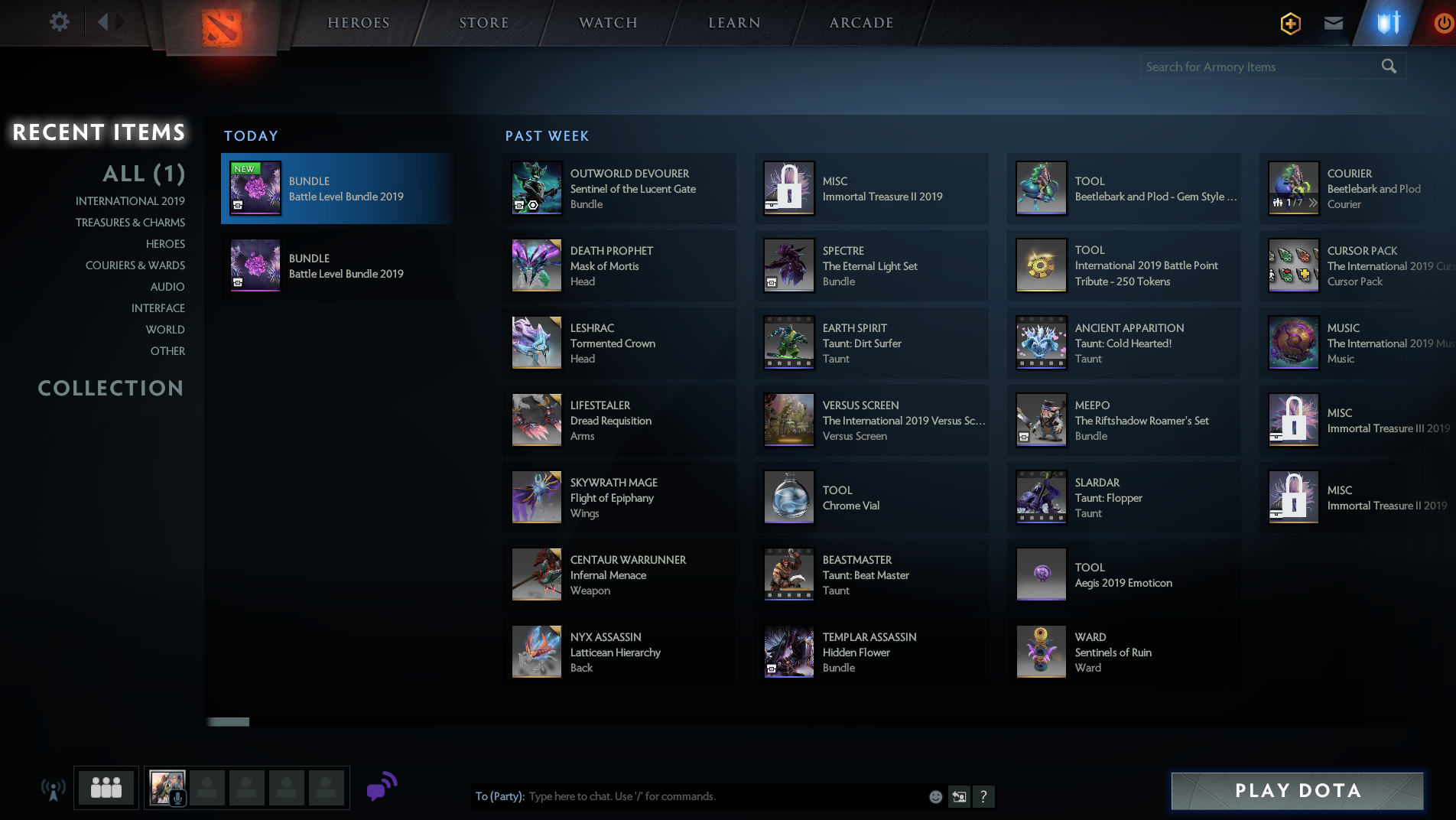The image size is (1456, 820).
Task: Open the Dota Plus shield icon
Action: tap(1291, 24)
